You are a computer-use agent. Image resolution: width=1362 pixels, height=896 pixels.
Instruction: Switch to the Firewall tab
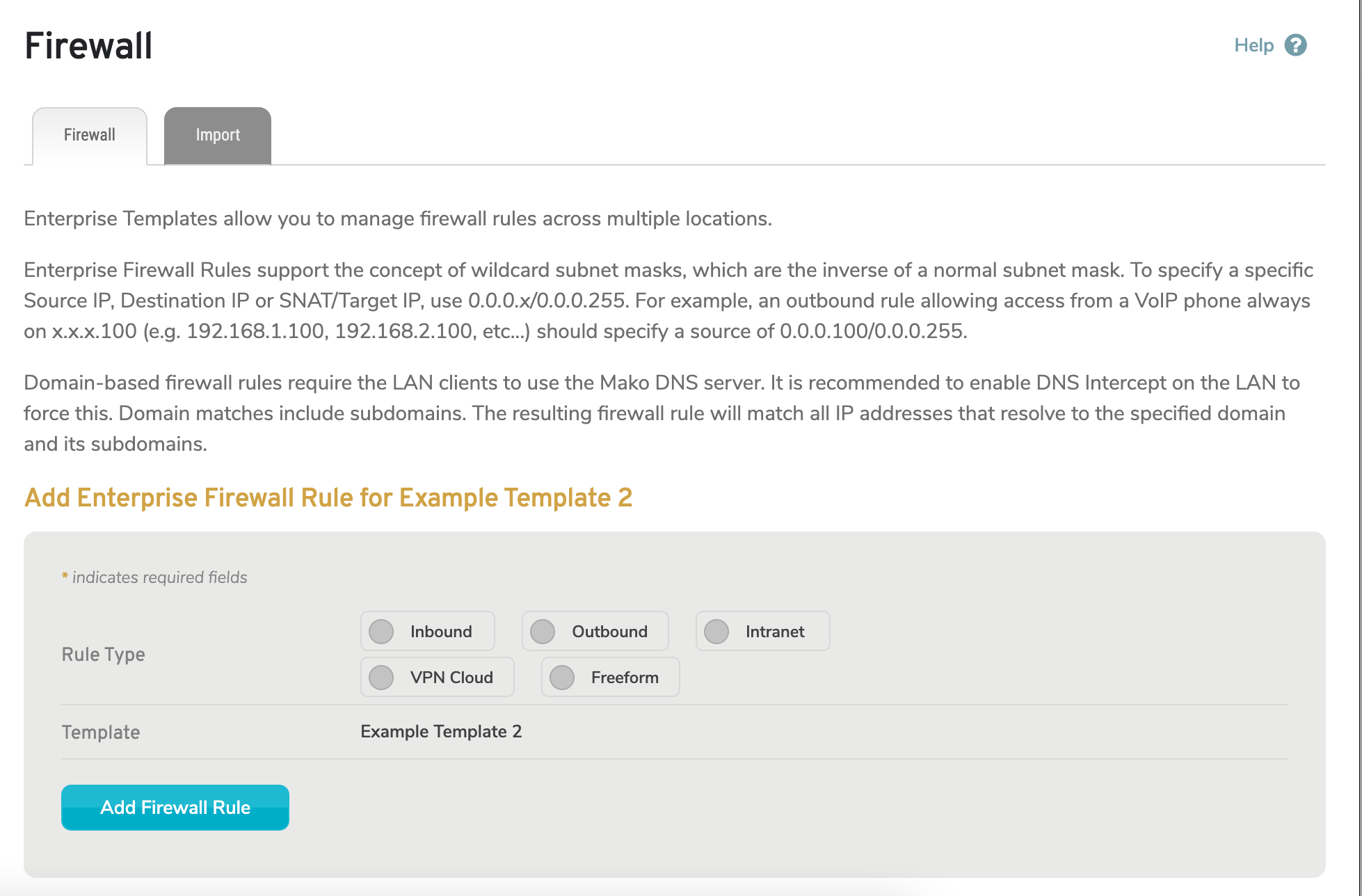[x=89, y=135]
